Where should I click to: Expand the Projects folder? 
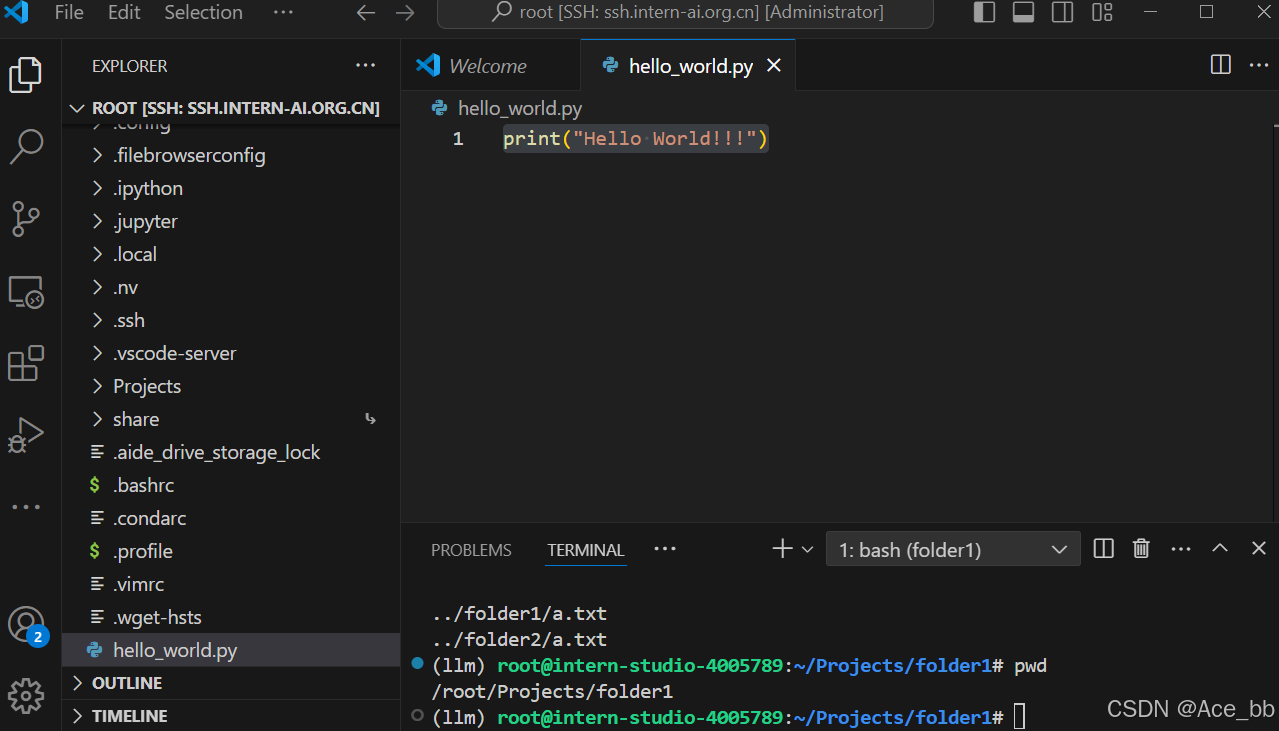[231, 387]
